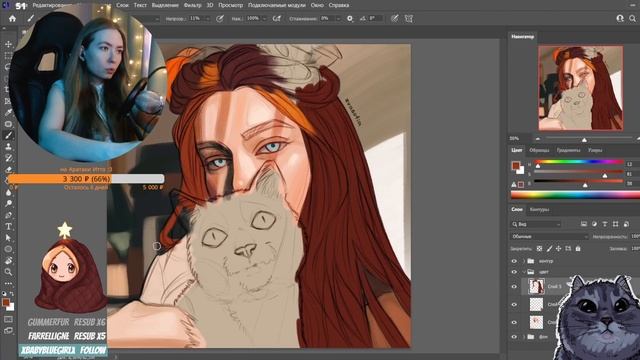This screenshot has width=640, height=360.
Task: Select the Hand tool
Action: click(8, 260)
